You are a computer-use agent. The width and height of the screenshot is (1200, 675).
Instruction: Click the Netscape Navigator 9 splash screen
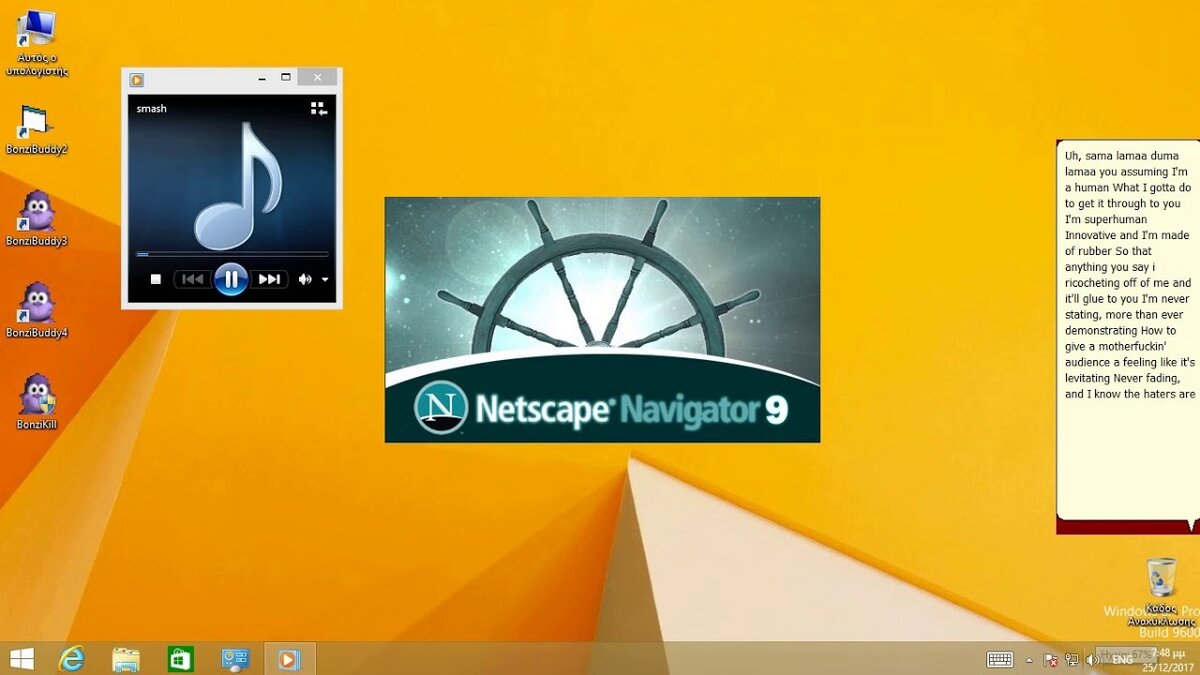pos(602,319)
